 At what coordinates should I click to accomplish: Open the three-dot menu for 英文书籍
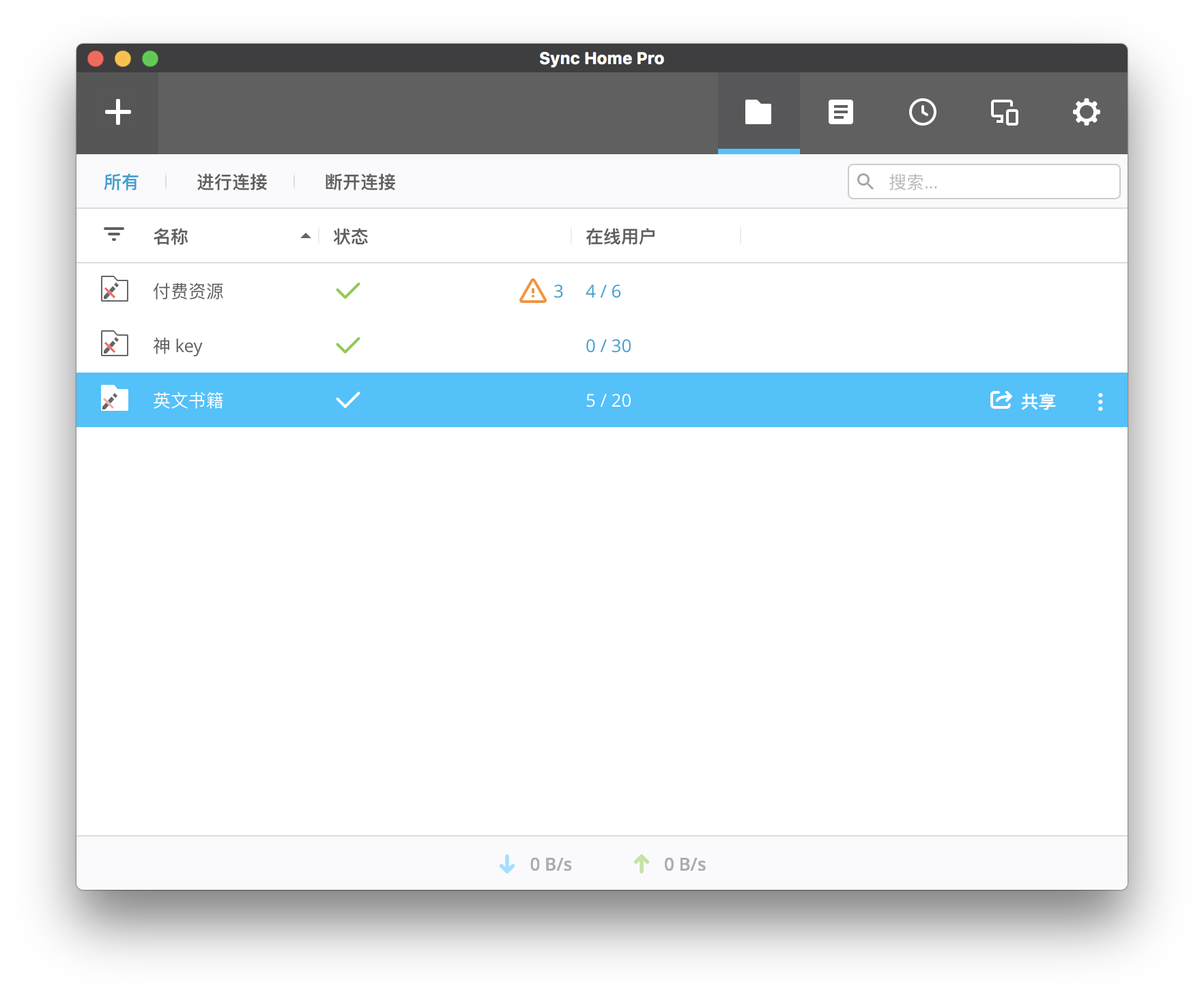click(x=1100, y=401)
